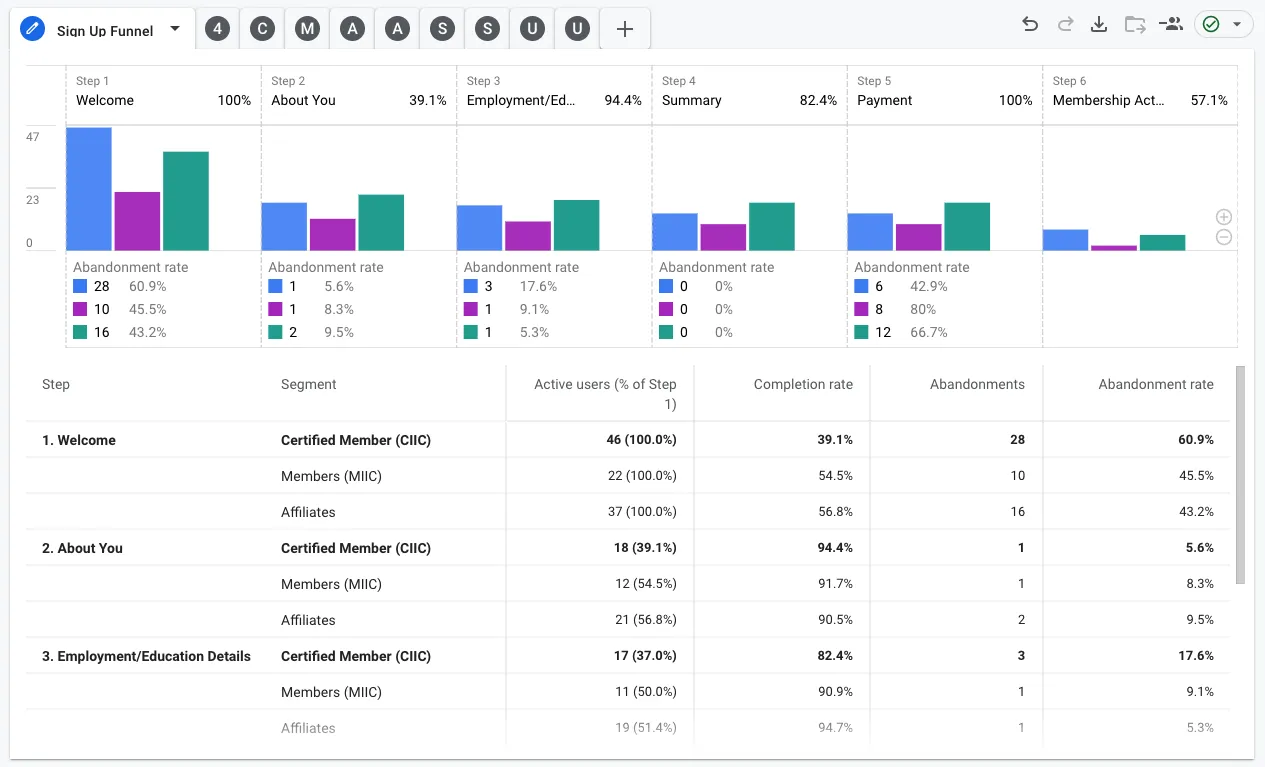Screen dimensions: 1265x767
Task: Click the 90.5% completion rate cell
Action: [x=835, y=620]
